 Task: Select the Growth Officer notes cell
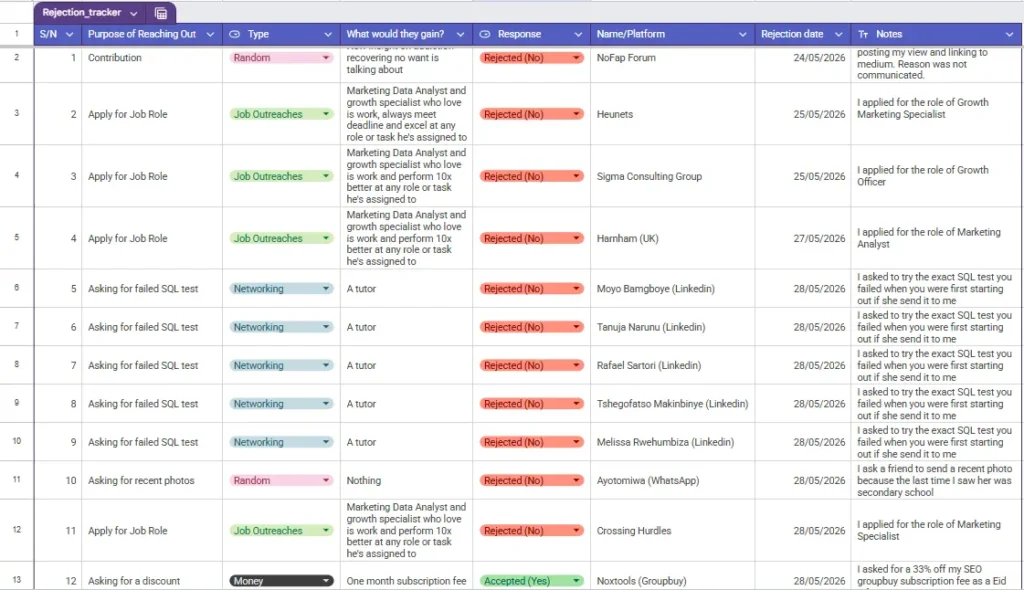[x=936, y=176]
